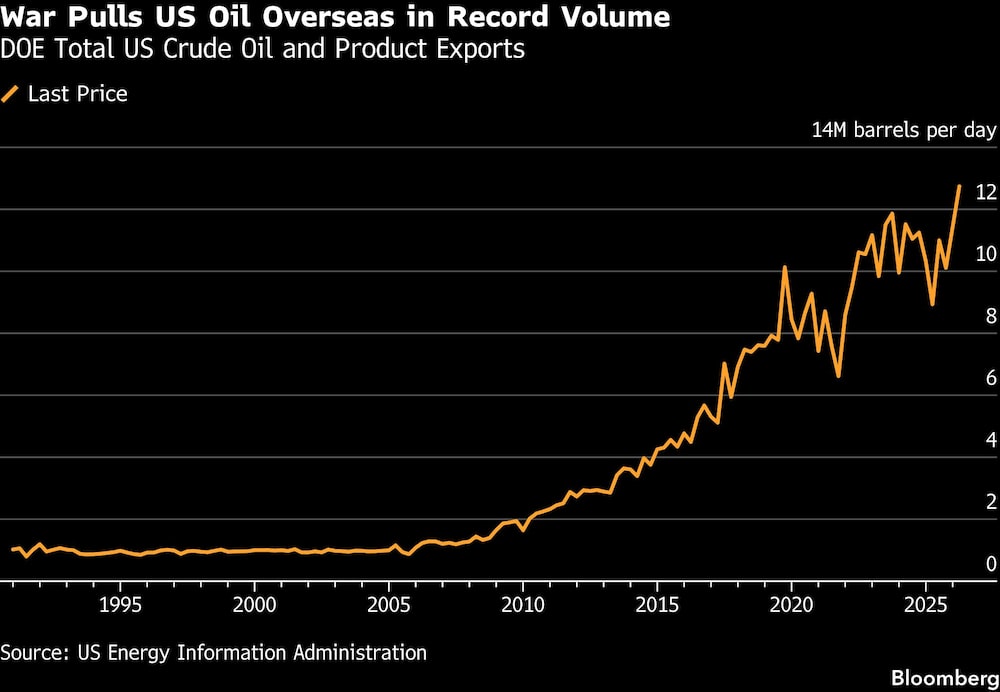The width and height of the screenshot is (1000, 692).
Task: Click the 12 value on y-axis
Action: tap(985, 192)
